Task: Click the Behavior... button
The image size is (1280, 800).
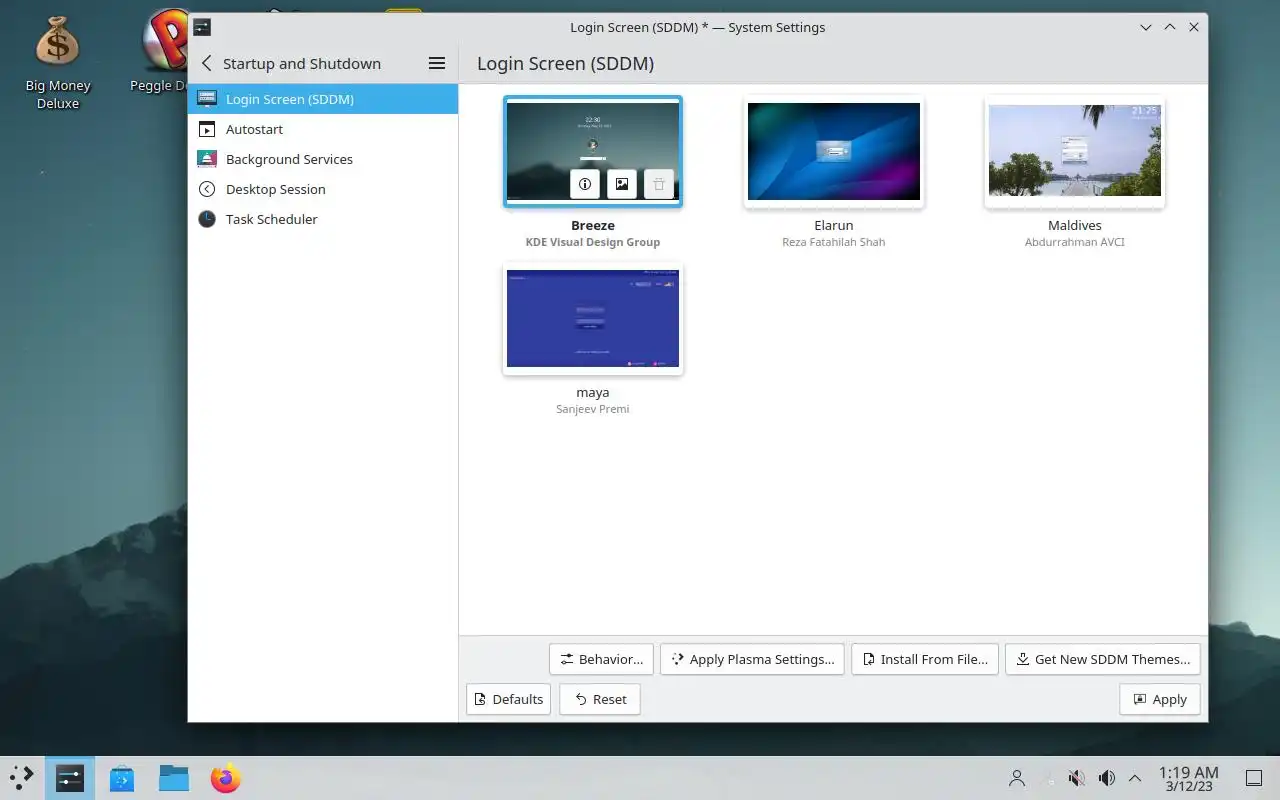Action: pyautogui.click(x=601, y=659)
